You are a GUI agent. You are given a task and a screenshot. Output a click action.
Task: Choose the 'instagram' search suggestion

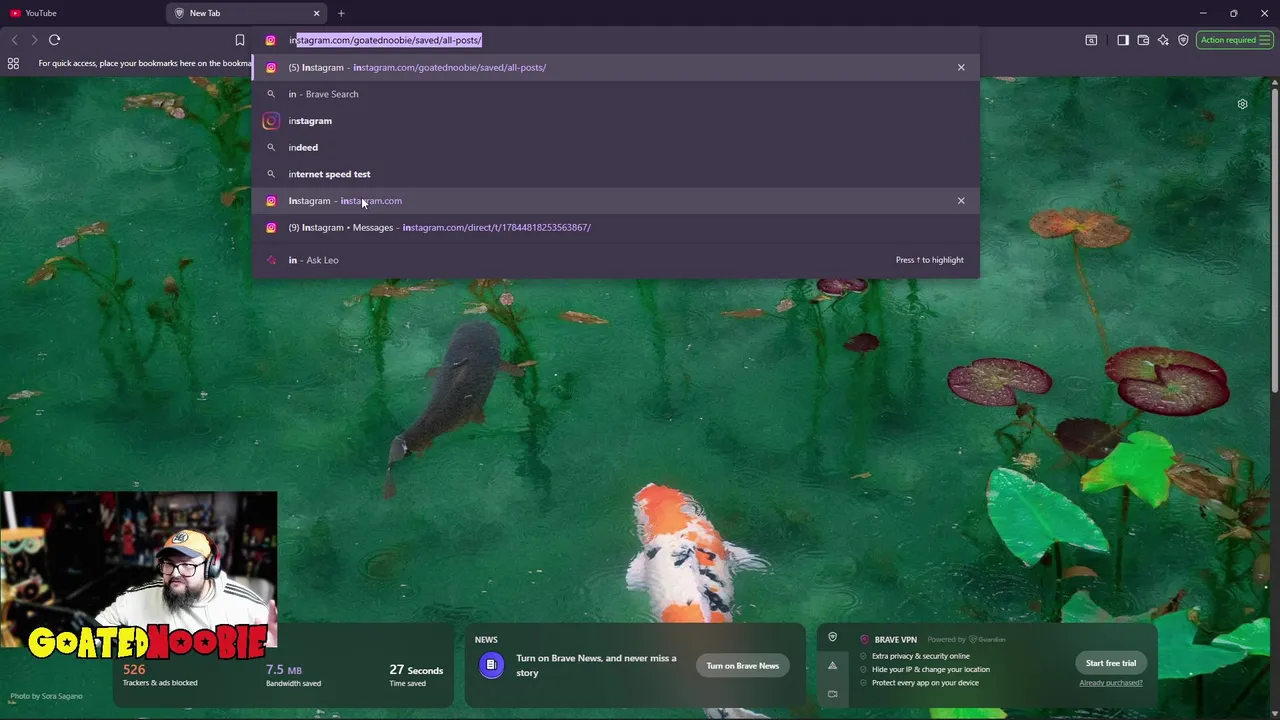pyautogui.click(x=615, y=120)
